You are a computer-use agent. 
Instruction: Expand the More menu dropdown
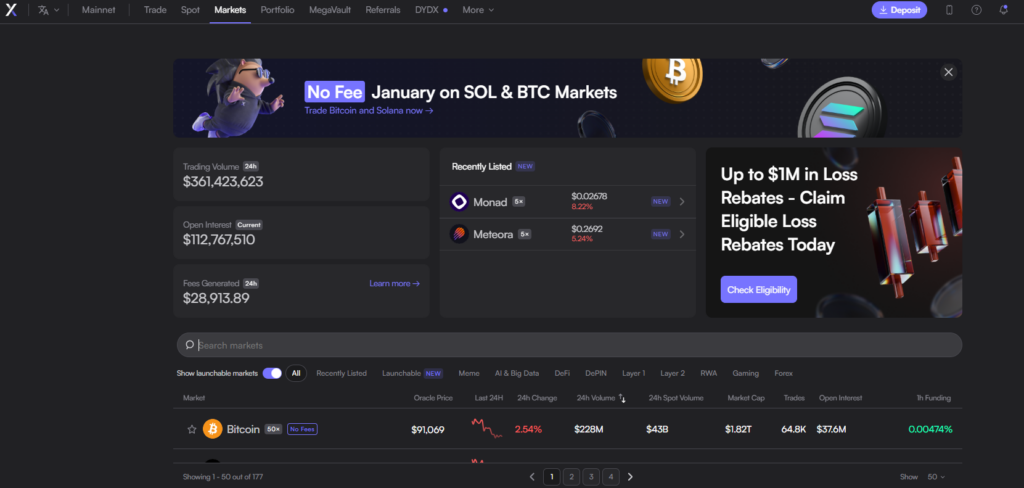pyautogui.click(x=477, y=10)
